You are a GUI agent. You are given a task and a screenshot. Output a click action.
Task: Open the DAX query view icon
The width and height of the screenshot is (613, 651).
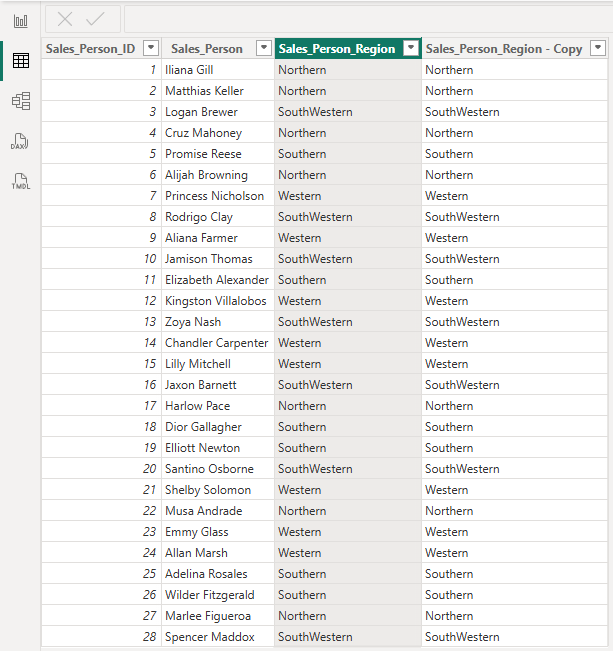coord(20,141)
